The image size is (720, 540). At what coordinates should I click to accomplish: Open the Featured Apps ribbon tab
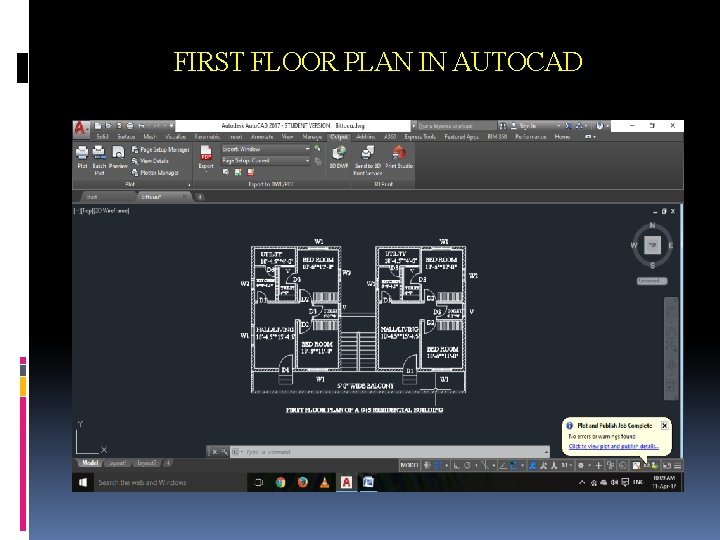click(461, 137)
